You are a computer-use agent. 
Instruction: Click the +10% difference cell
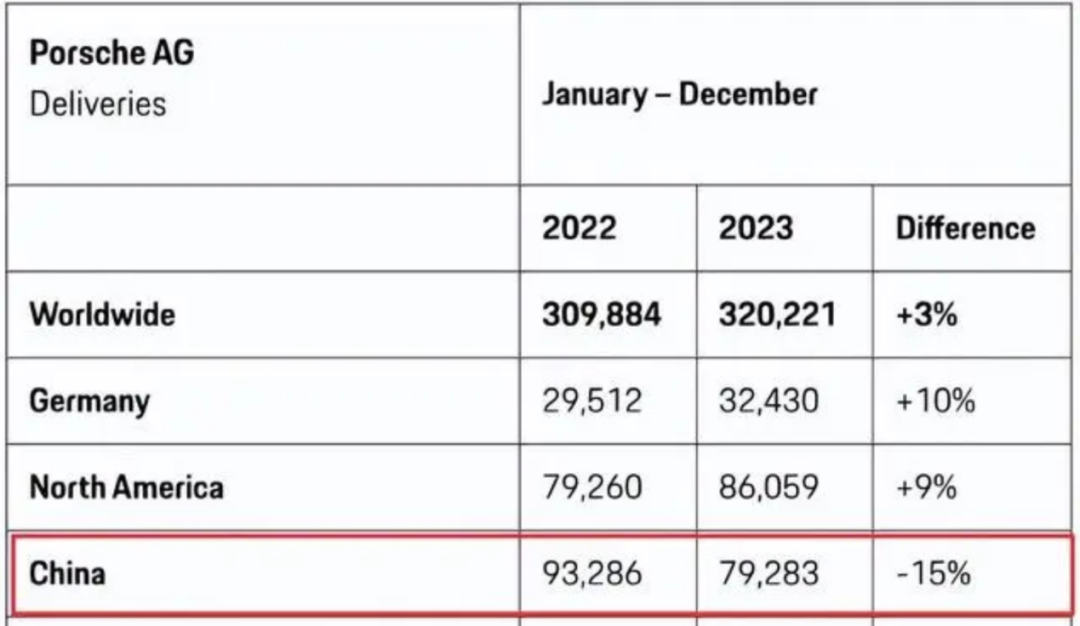tap(935, 401)
